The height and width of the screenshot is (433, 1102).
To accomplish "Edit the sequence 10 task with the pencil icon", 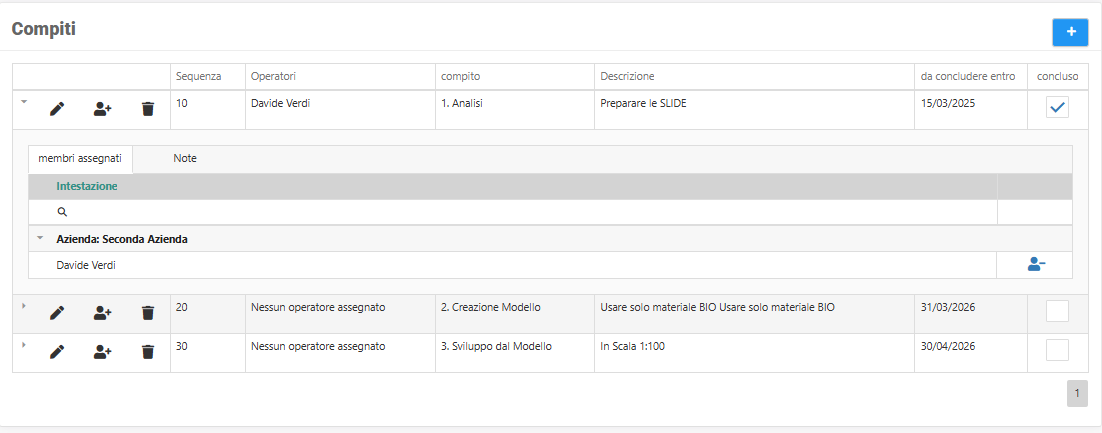I will point(57,109).
